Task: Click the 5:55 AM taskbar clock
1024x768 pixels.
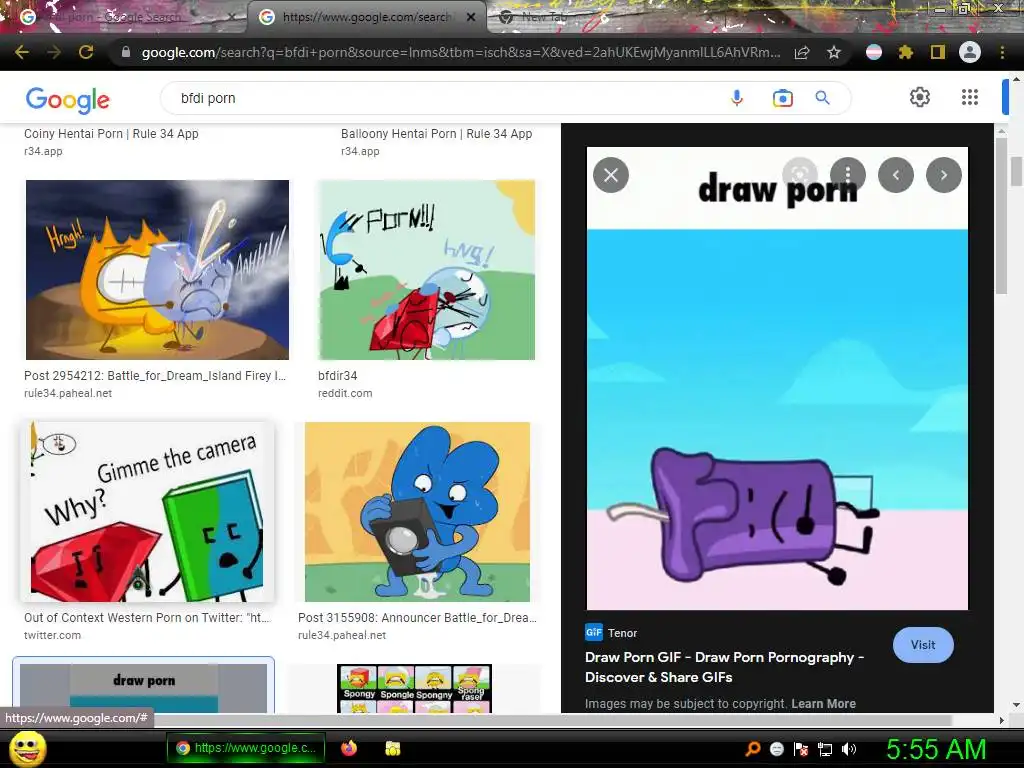Action: pyautogui.click(x=935, y=749)
